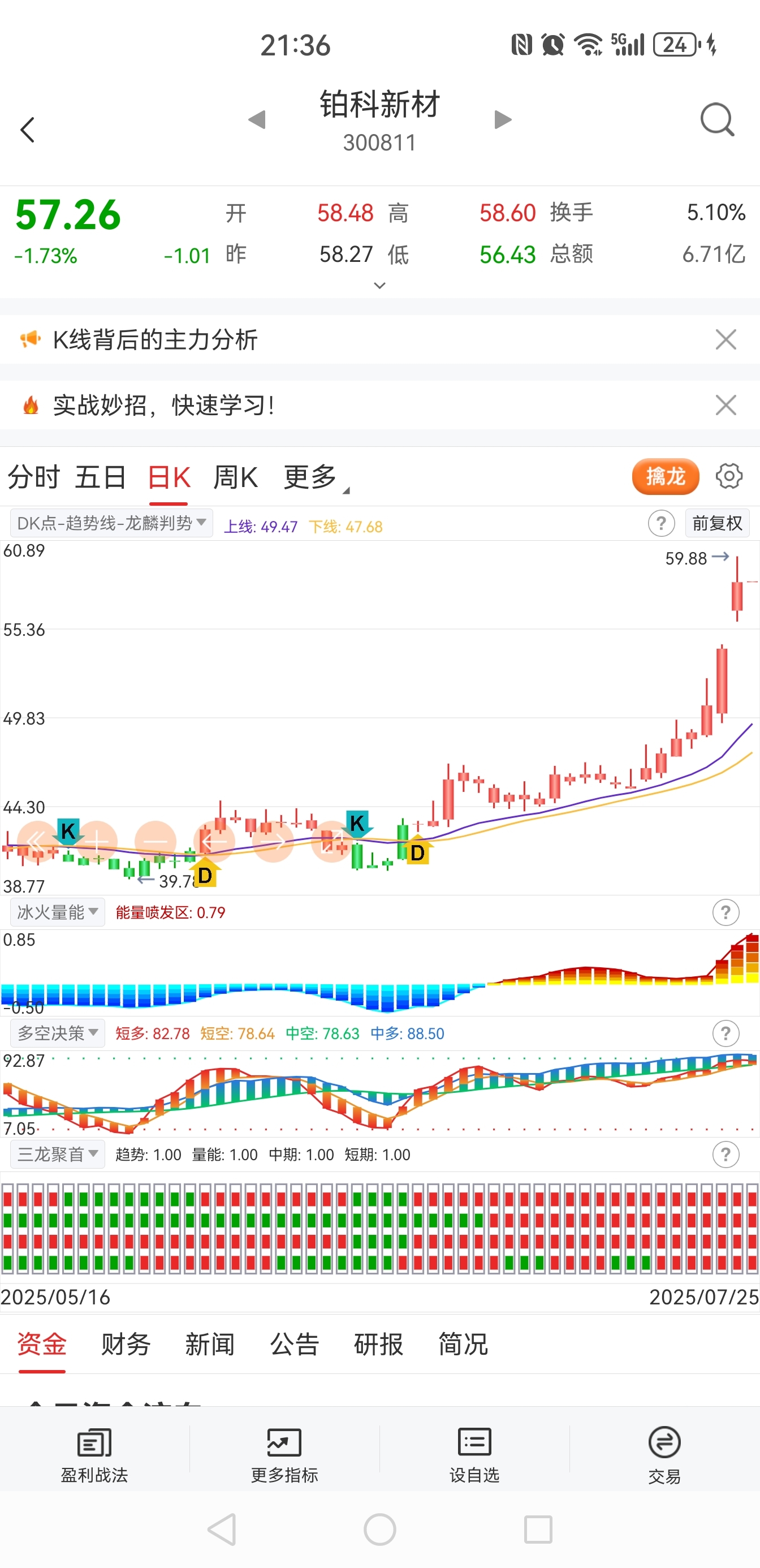
Task: Open DK点-趋势线-龙麟判势 indicator dropdown
Action: point(111,523)
